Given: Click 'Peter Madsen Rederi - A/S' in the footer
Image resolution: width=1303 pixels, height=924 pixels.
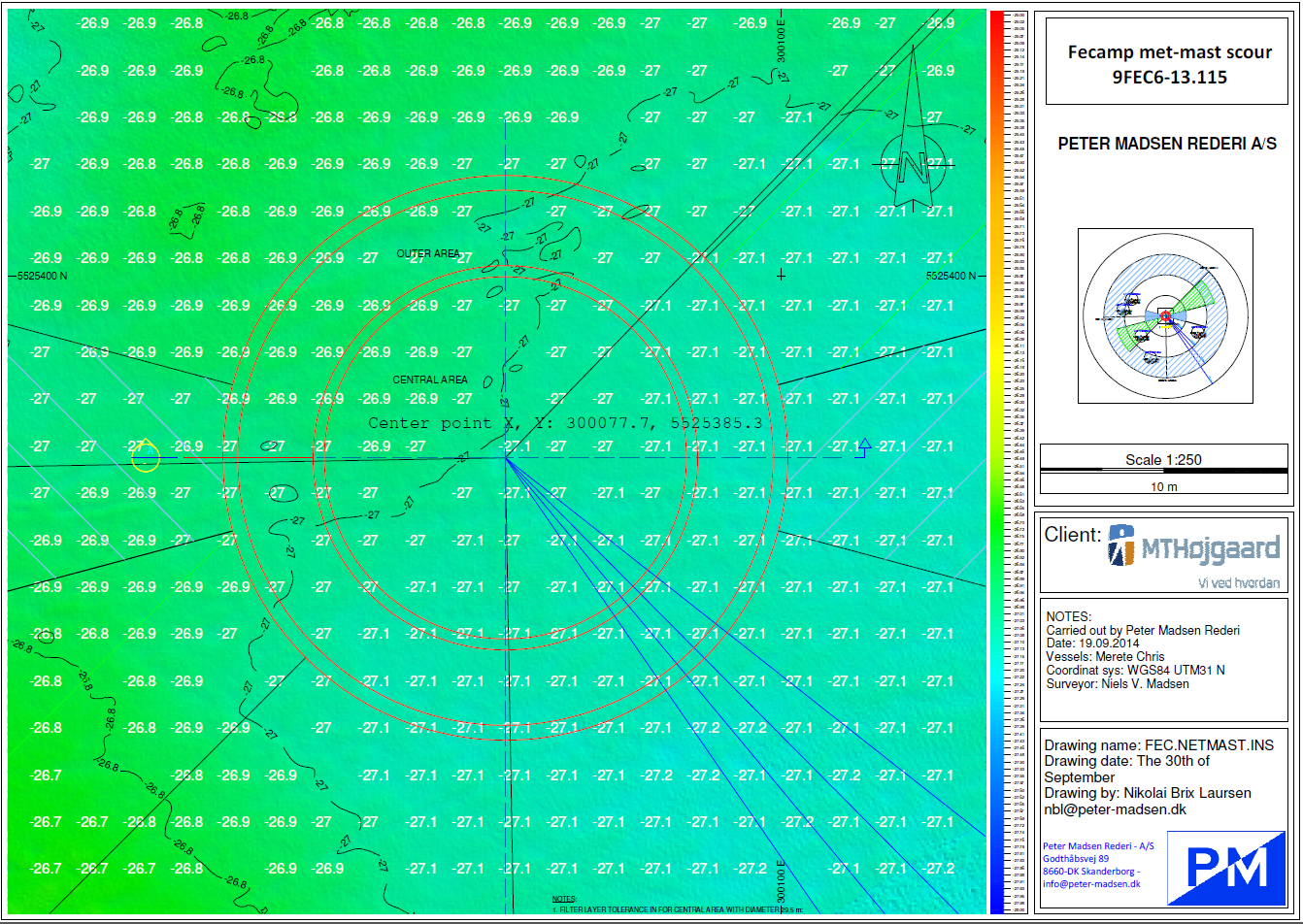Looking at the screenshot, I should (x=1098, y=846).
